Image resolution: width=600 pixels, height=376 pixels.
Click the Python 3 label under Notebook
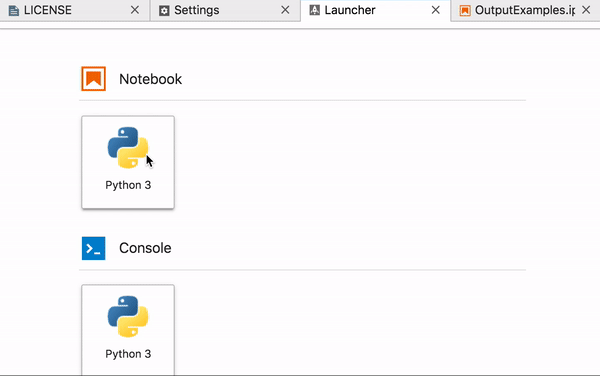(128, 185)
